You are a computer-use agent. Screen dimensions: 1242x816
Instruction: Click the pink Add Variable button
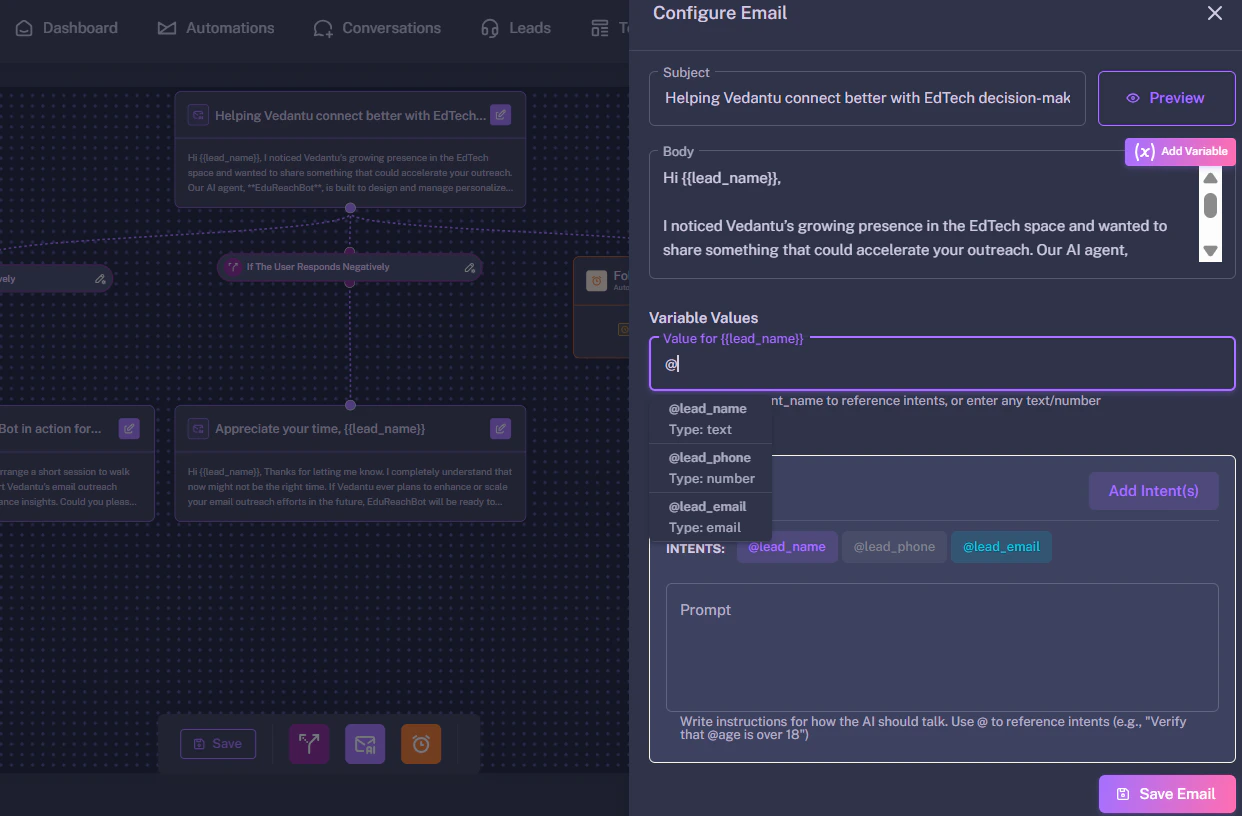(1180, 152)
